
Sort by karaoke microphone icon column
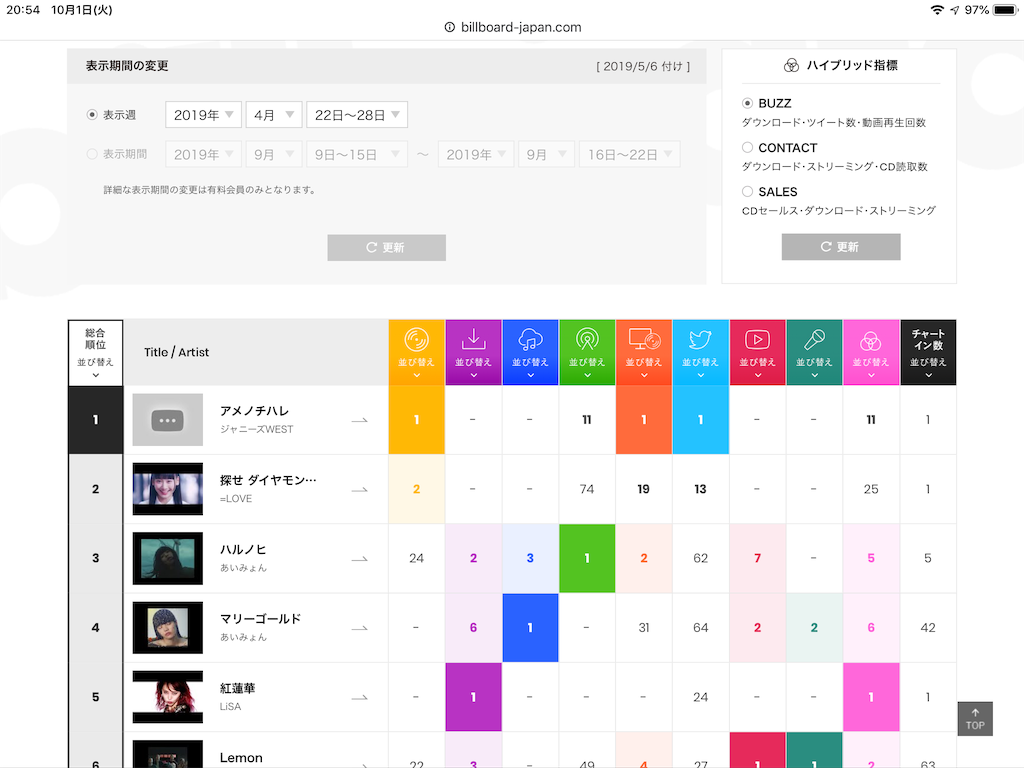coord(814,353)
